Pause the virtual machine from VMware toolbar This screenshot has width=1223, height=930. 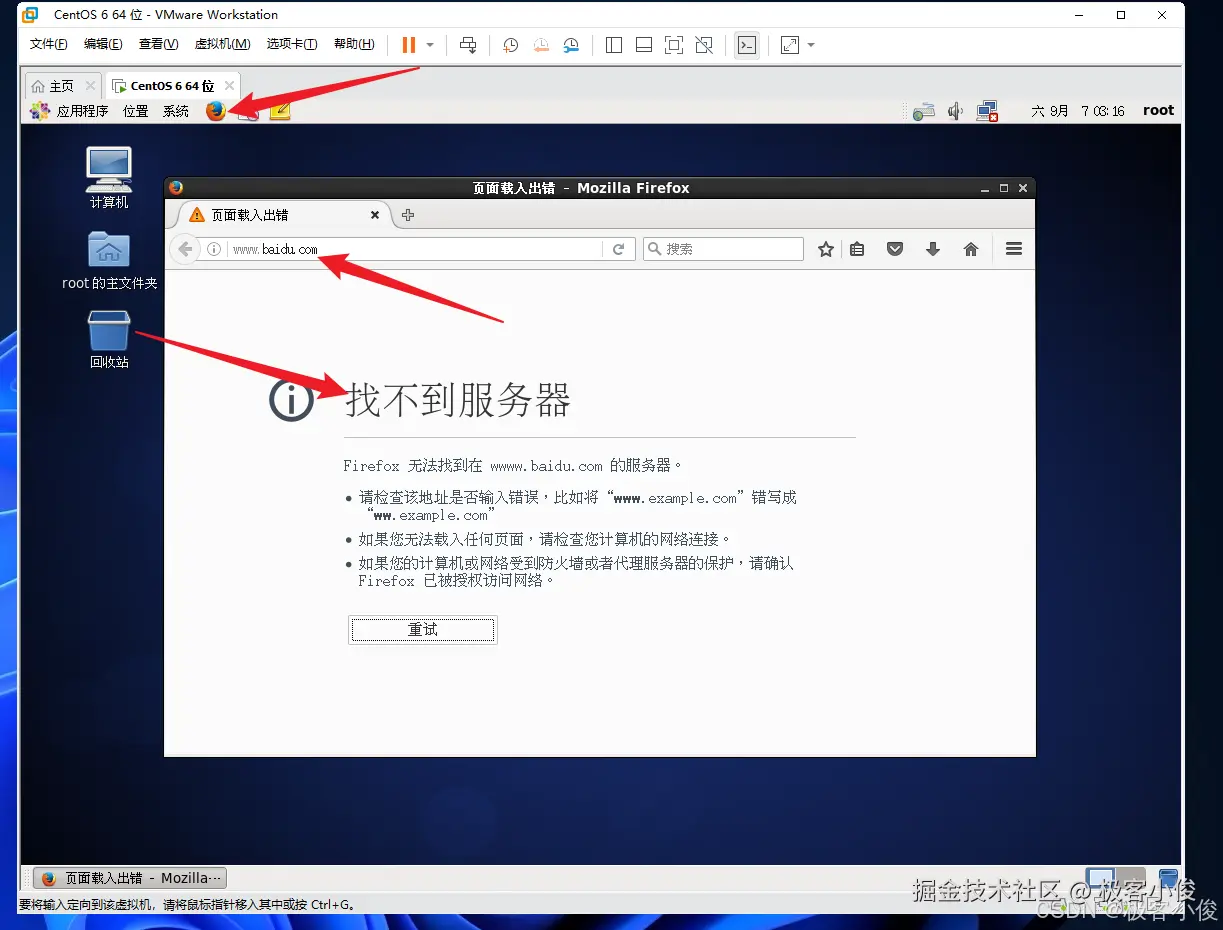(x=408, y=45)
